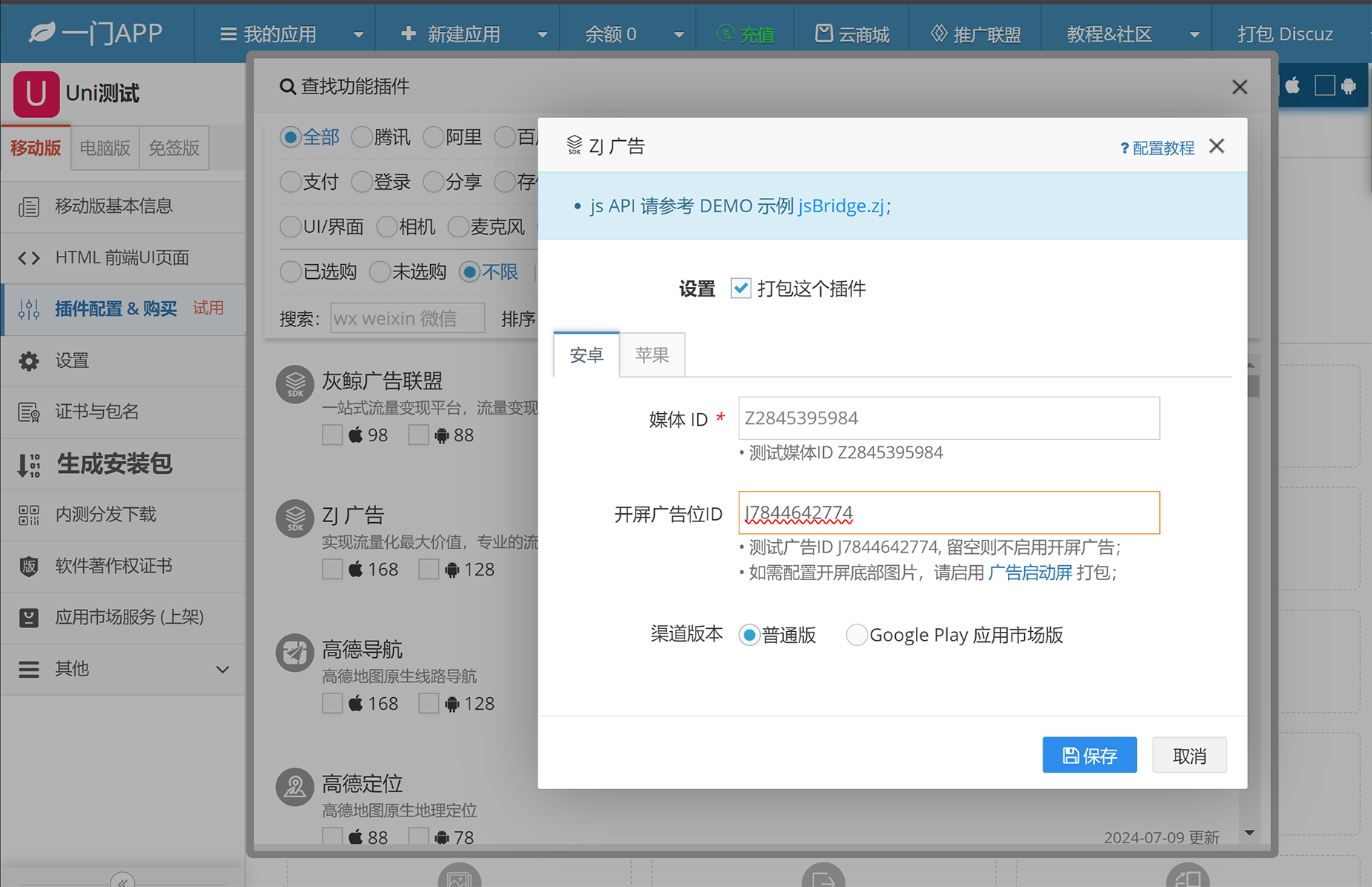Switch to 电脑版 tab
Viewport: 1372px width, 887px height.
coord(105,148)
